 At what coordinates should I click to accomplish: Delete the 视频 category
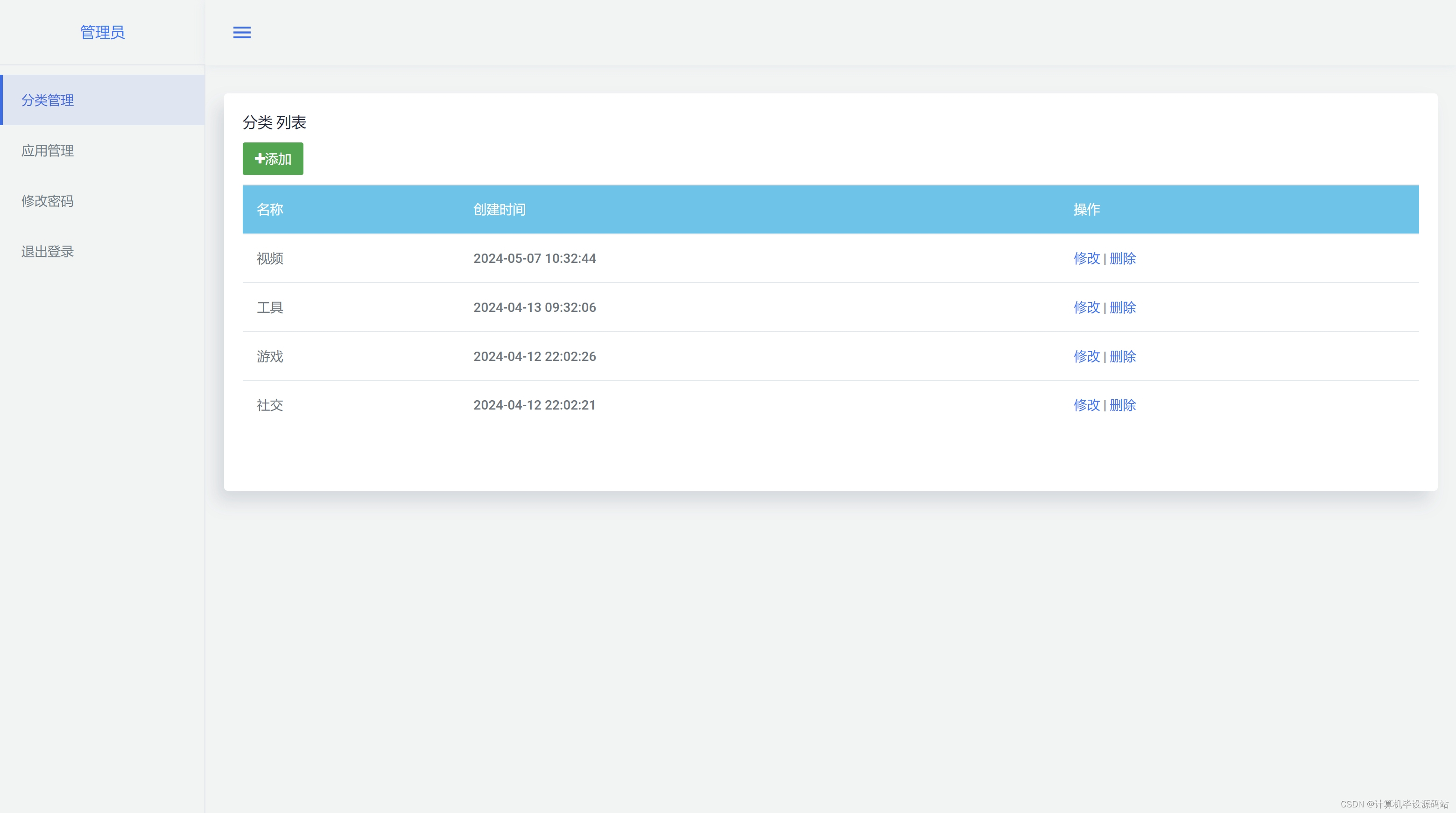[x=1123, y=258]
